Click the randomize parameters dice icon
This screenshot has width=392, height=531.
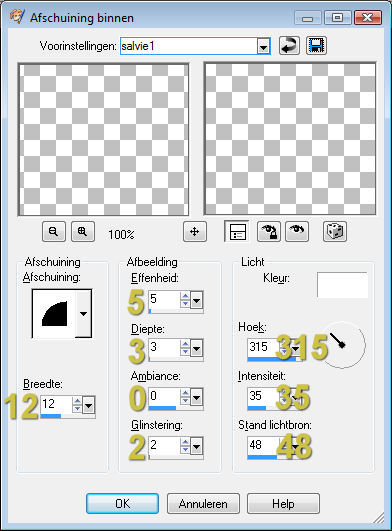coord(335,232)
